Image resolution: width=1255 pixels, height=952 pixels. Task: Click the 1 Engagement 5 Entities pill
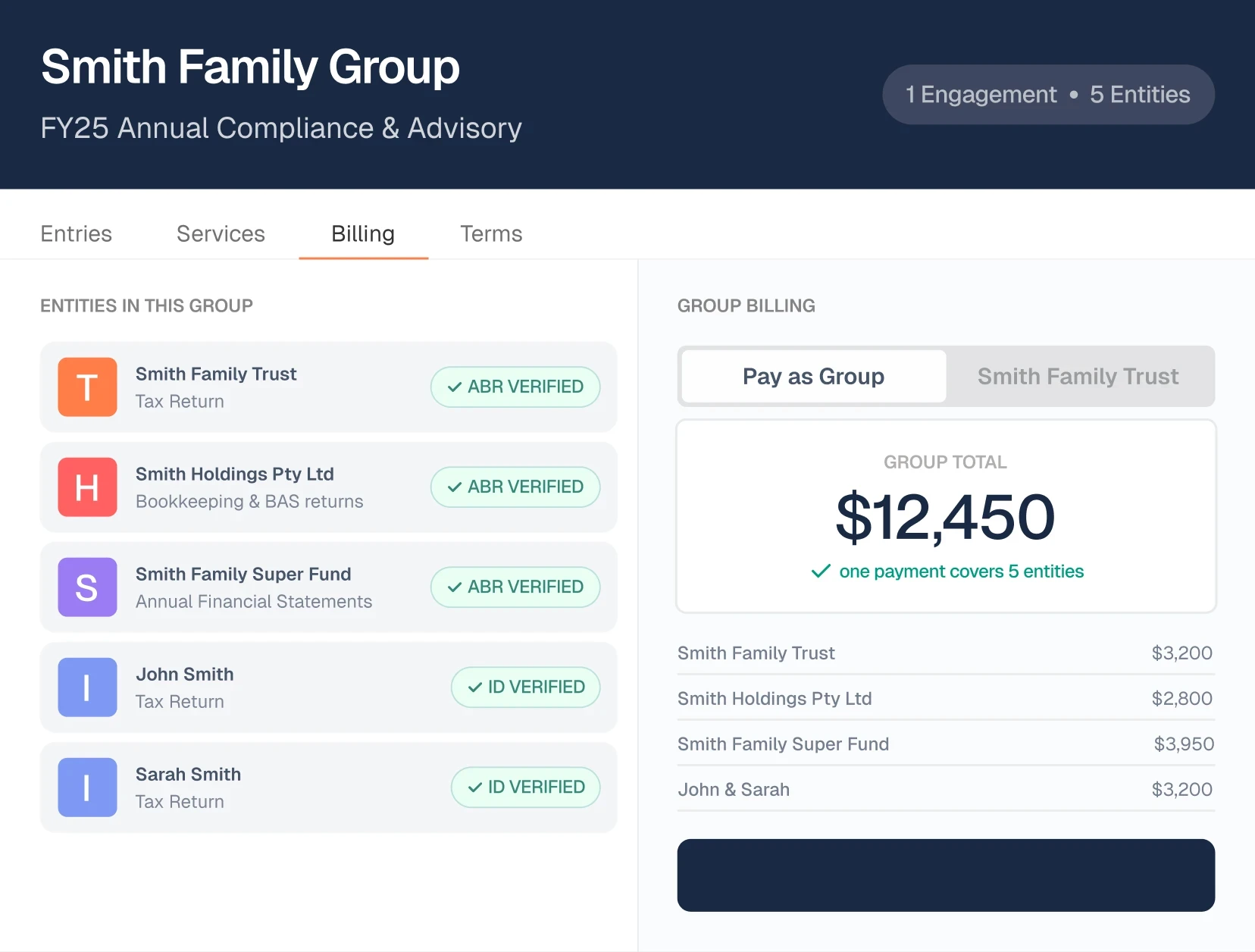(x=1048, y=95)
